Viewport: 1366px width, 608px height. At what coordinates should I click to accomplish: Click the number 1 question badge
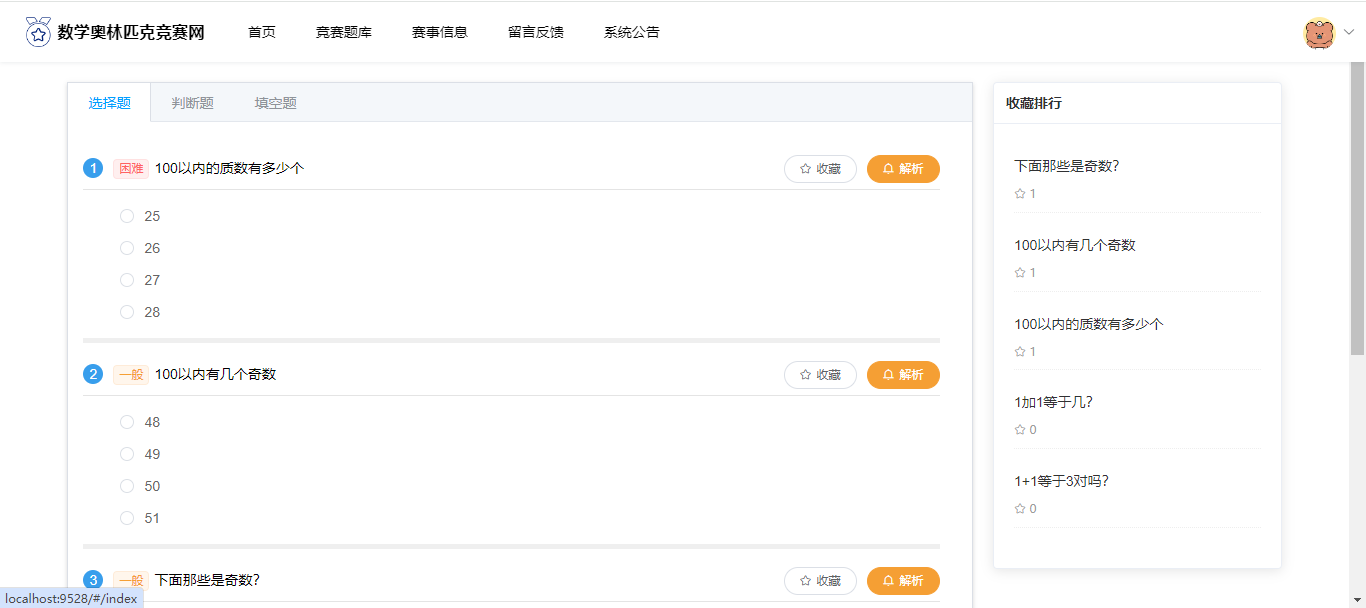(x=93, y=168)
